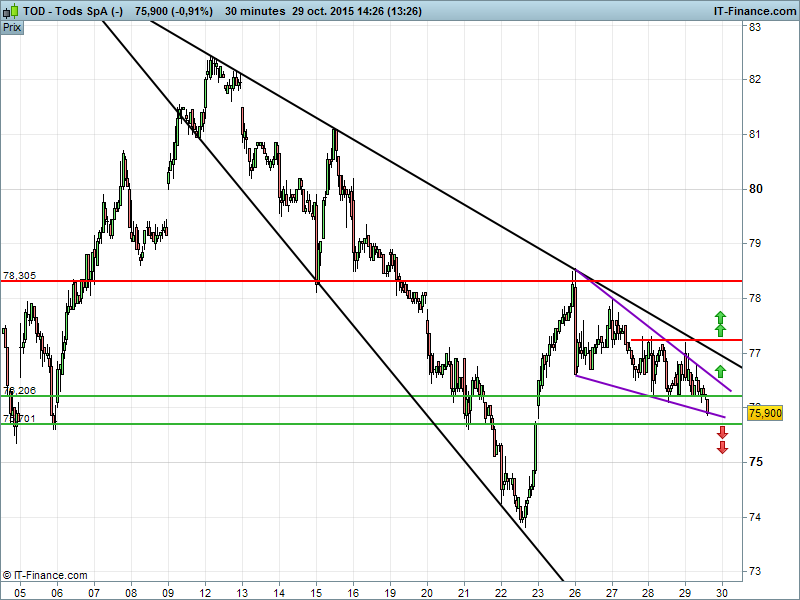800x600 pixels.
Task: Click the current price tag 75,900
Action: pyautogui.click(x=765, y=413)
